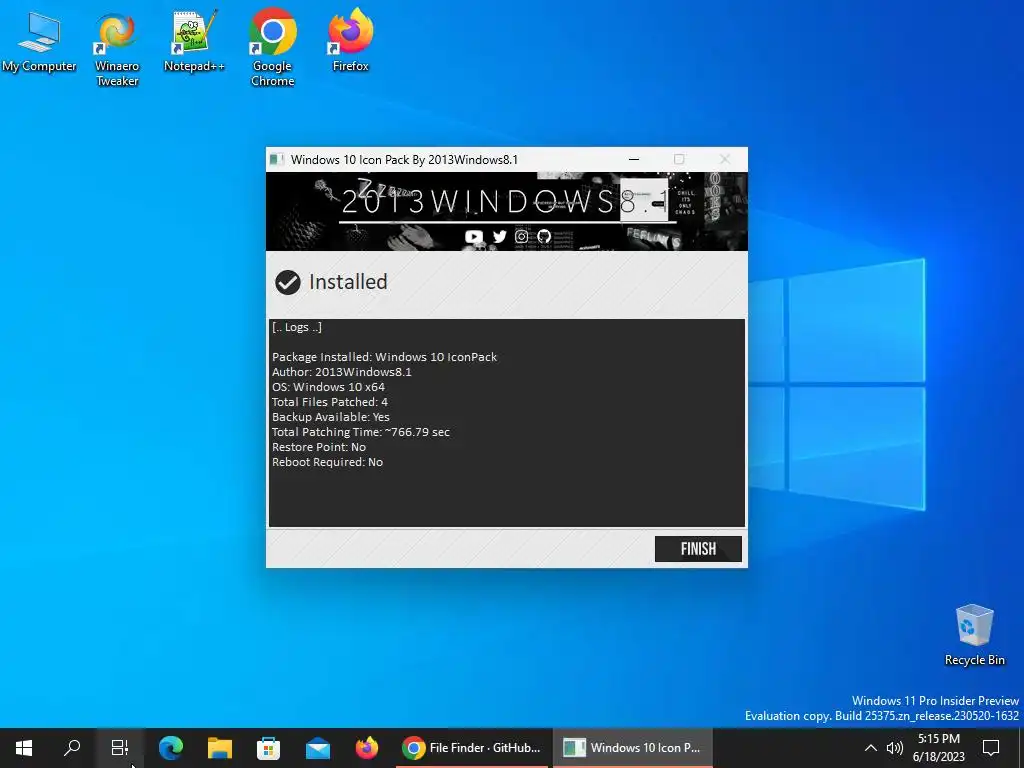Select the Google Chrome desktop shortcut

272,48
